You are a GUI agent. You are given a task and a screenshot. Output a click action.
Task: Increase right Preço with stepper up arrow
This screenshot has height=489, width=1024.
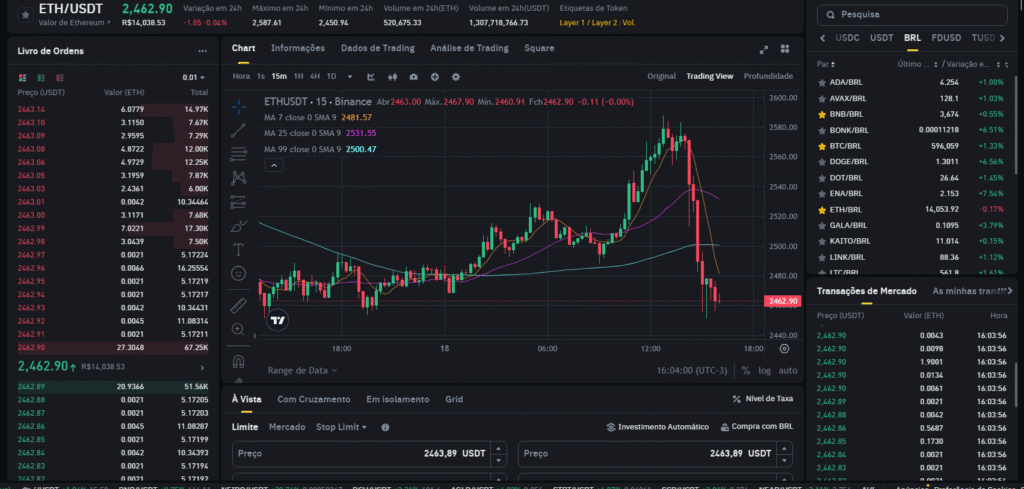[784, 449]
